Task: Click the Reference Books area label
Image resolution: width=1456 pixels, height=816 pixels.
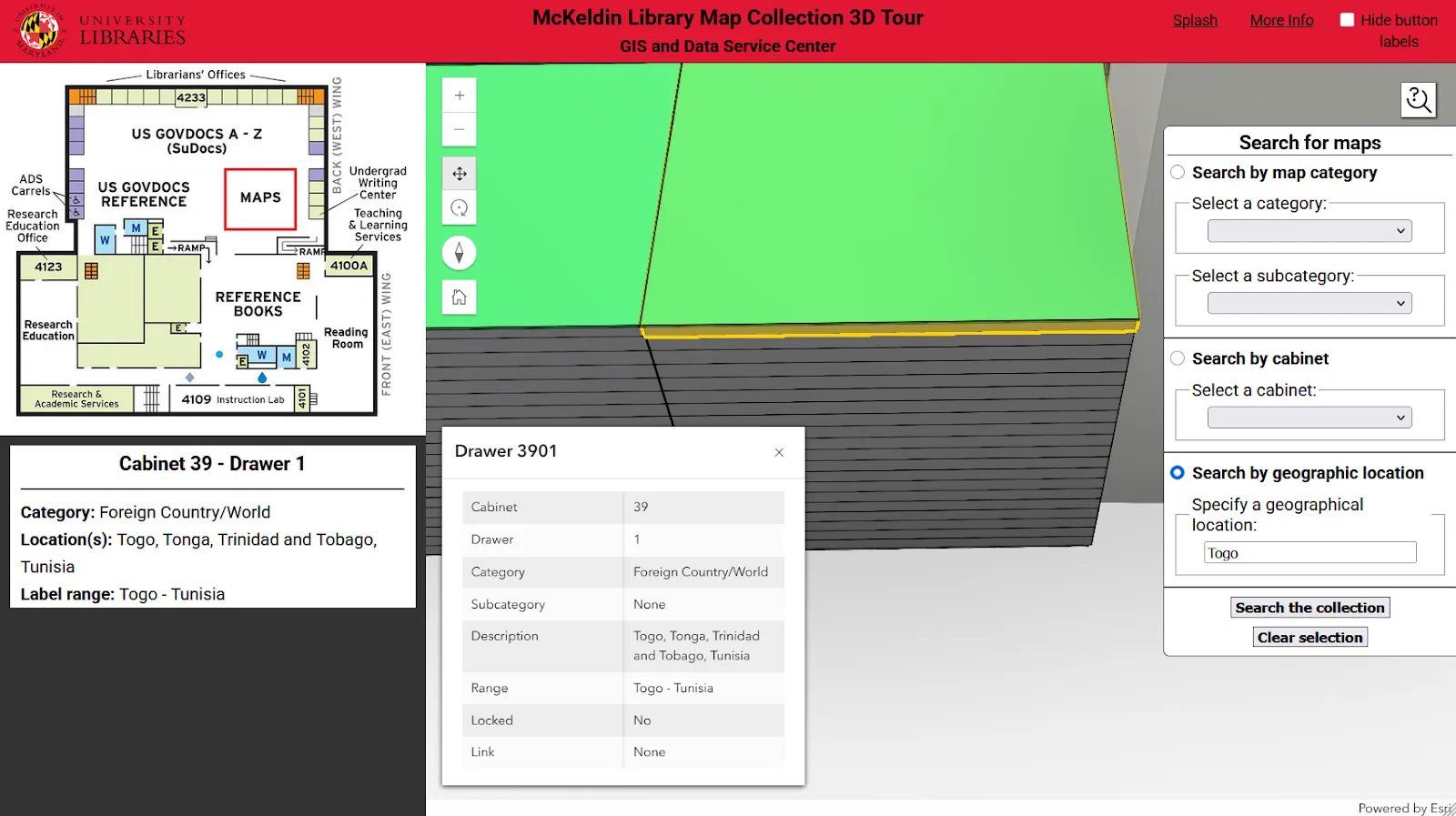Action: (258, 304)
